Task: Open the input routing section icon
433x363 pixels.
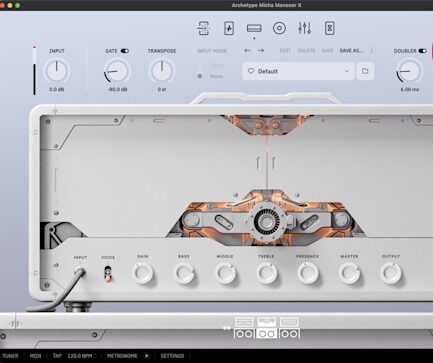Action: 203,28
